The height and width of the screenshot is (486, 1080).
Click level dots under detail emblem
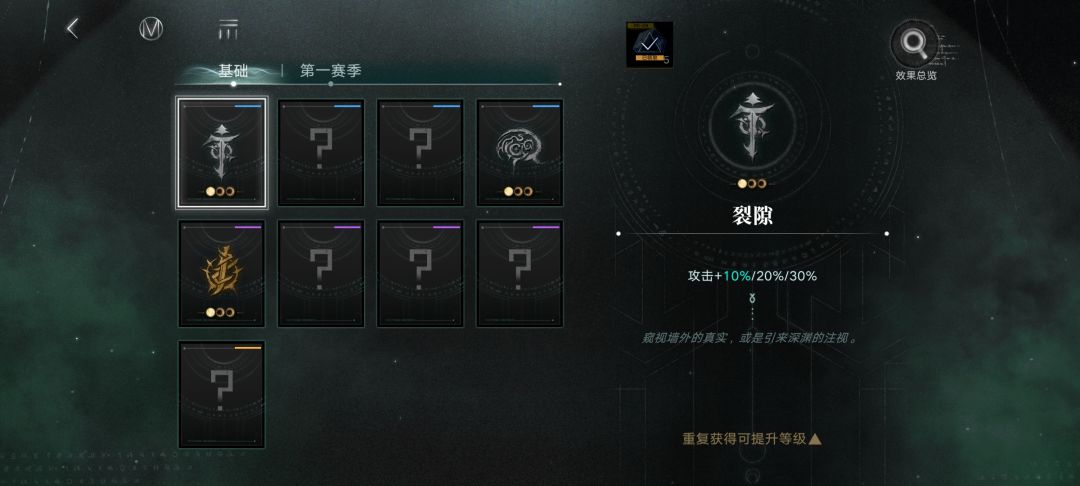(x=751, y=184)
